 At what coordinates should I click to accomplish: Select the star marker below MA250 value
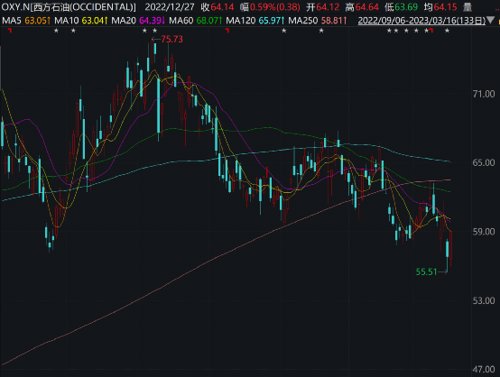pos(321,31)
